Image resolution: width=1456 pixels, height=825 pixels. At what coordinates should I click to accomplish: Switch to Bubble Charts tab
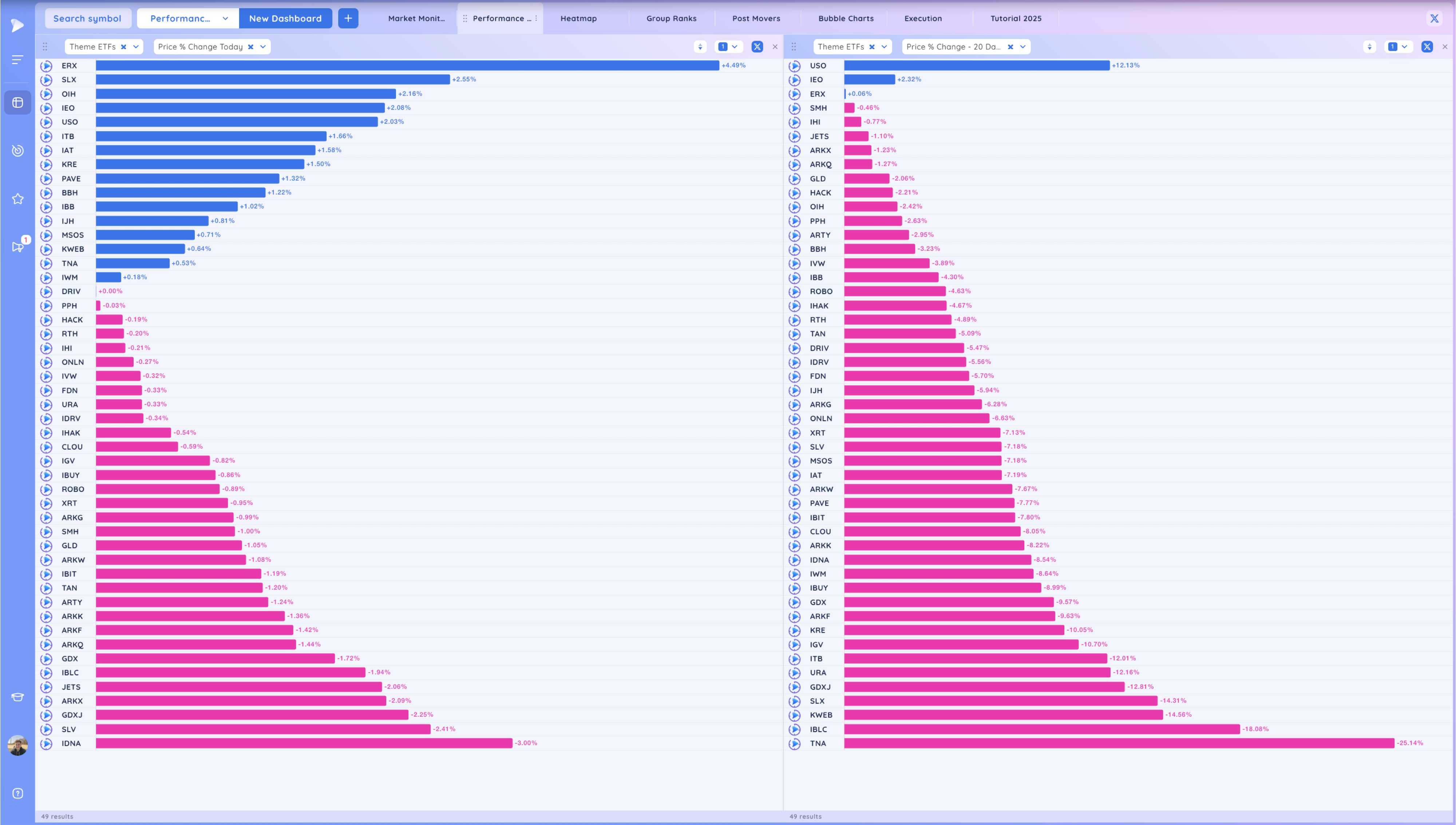pos(846,18)
